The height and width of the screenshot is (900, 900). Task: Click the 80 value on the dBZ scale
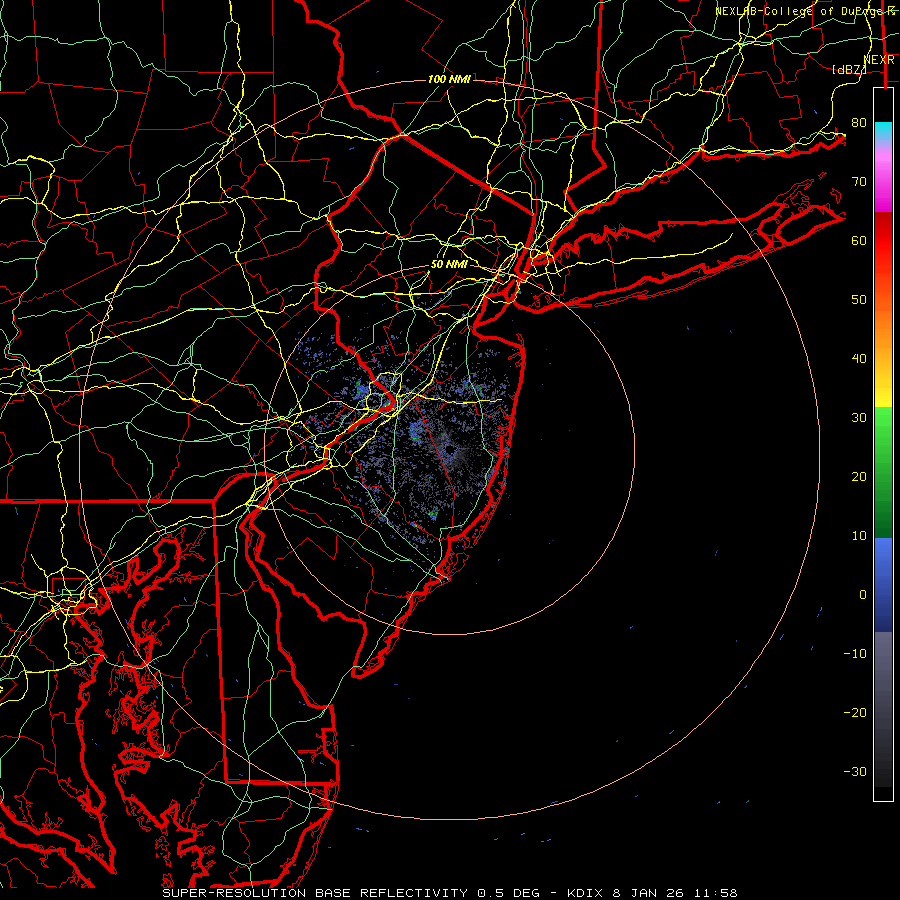(859, 123)
